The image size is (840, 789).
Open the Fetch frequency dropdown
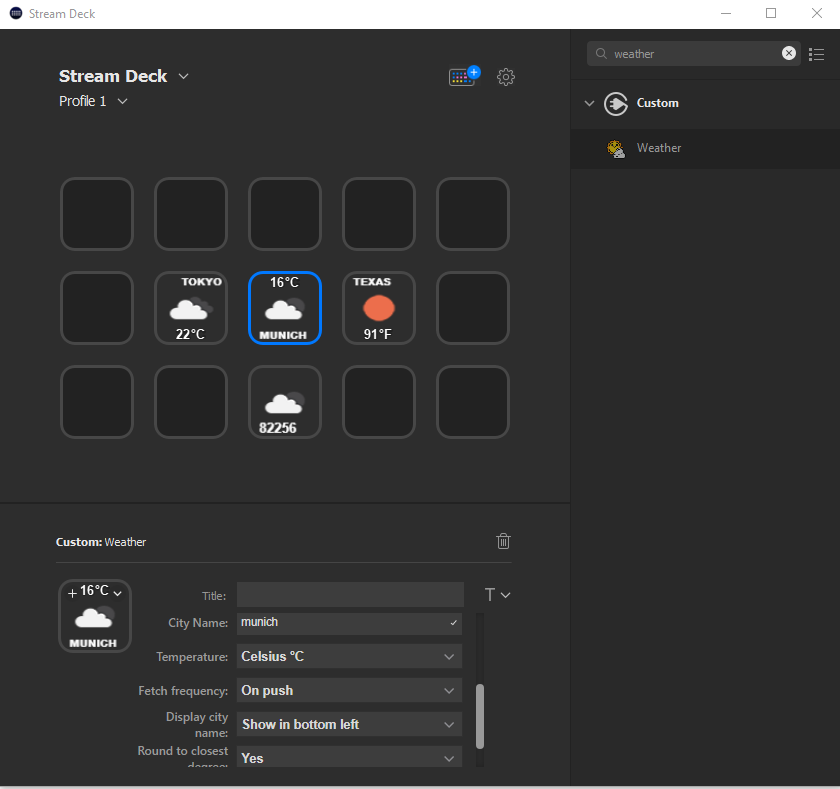pos(348,690)
